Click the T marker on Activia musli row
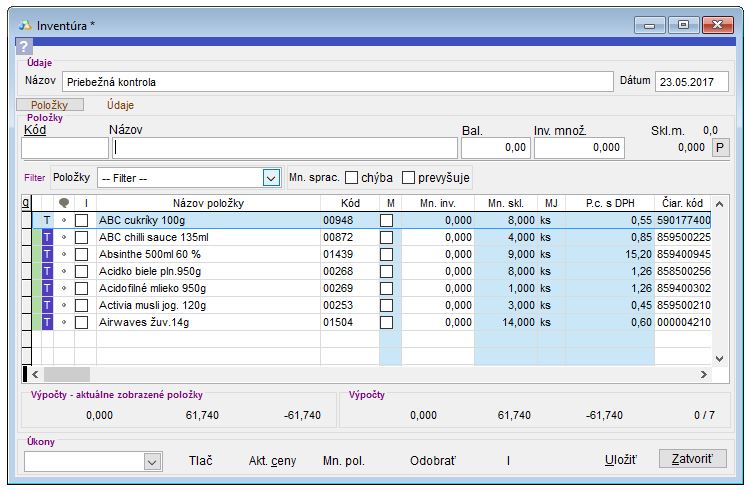This screenshot has width=751, height=490. [x=46, y=305]
